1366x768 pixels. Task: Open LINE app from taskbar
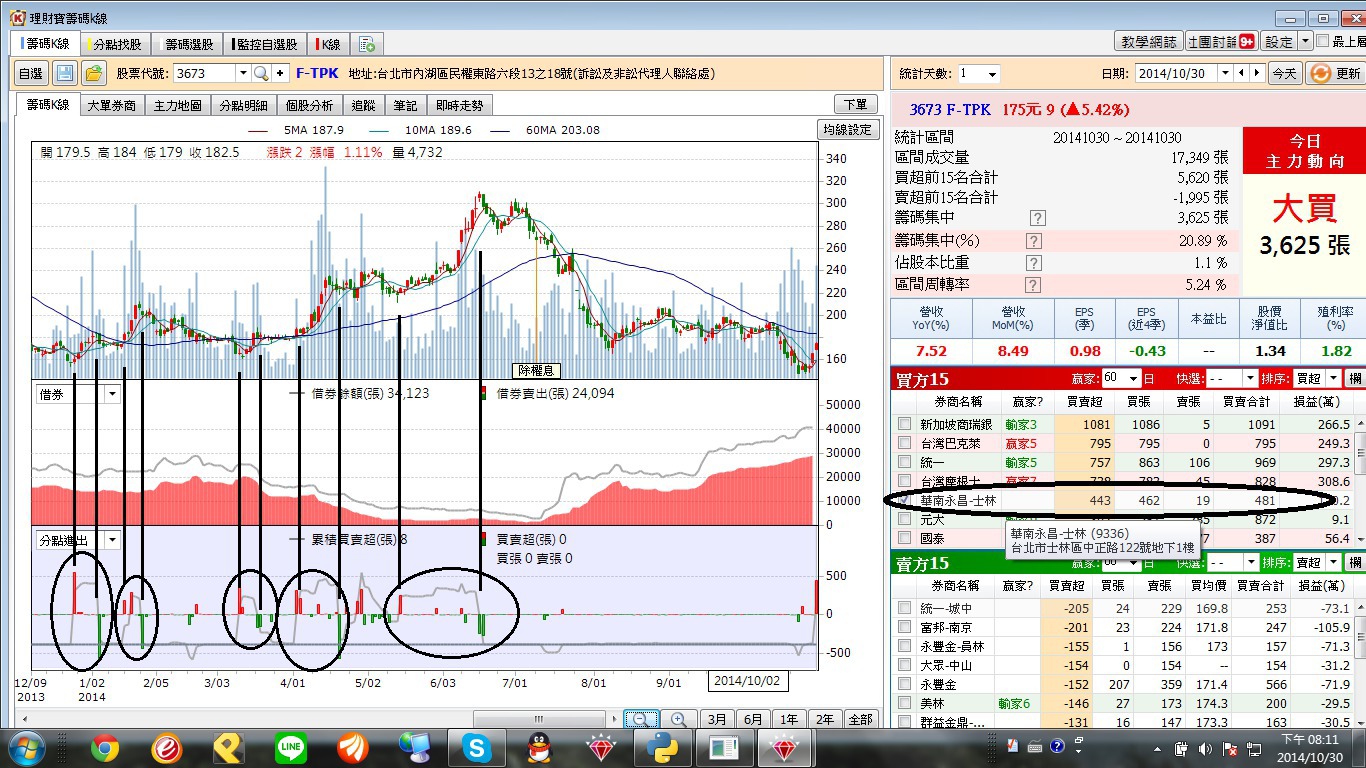291,748
